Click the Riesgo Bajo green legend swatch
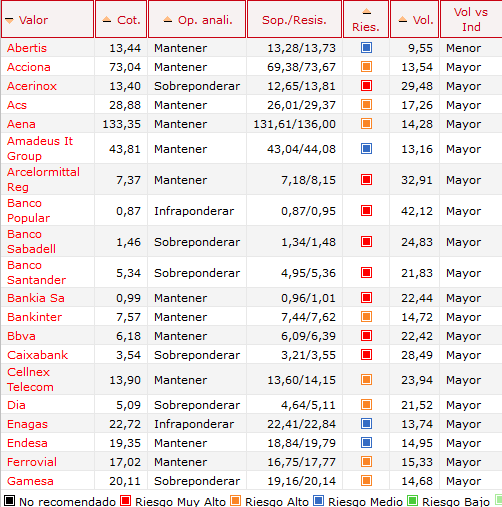Screen dimensions: 502x507 413,501
